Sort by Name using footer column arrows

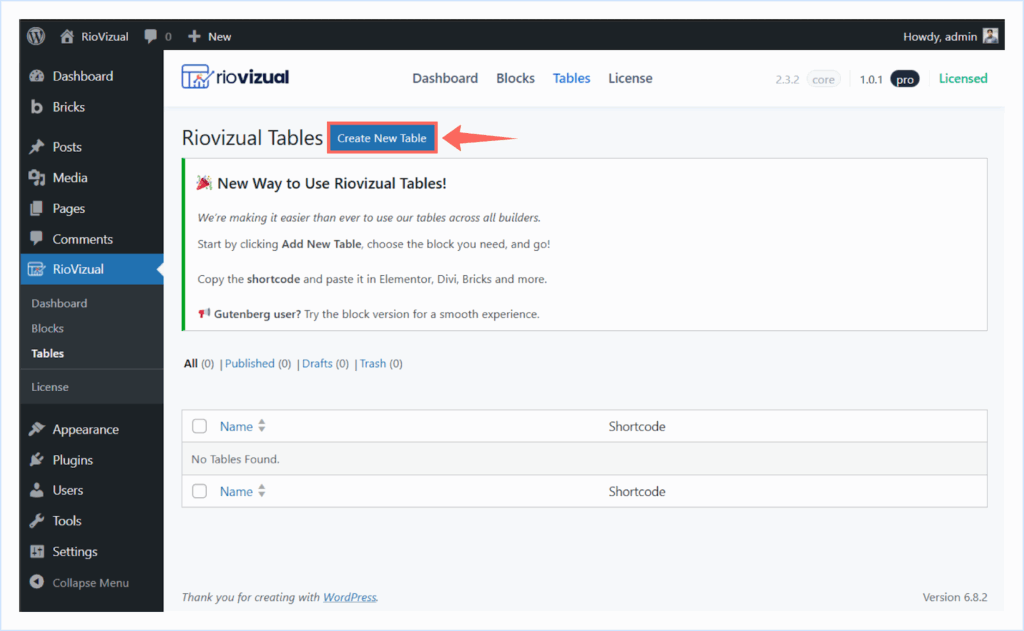(262, 491)
